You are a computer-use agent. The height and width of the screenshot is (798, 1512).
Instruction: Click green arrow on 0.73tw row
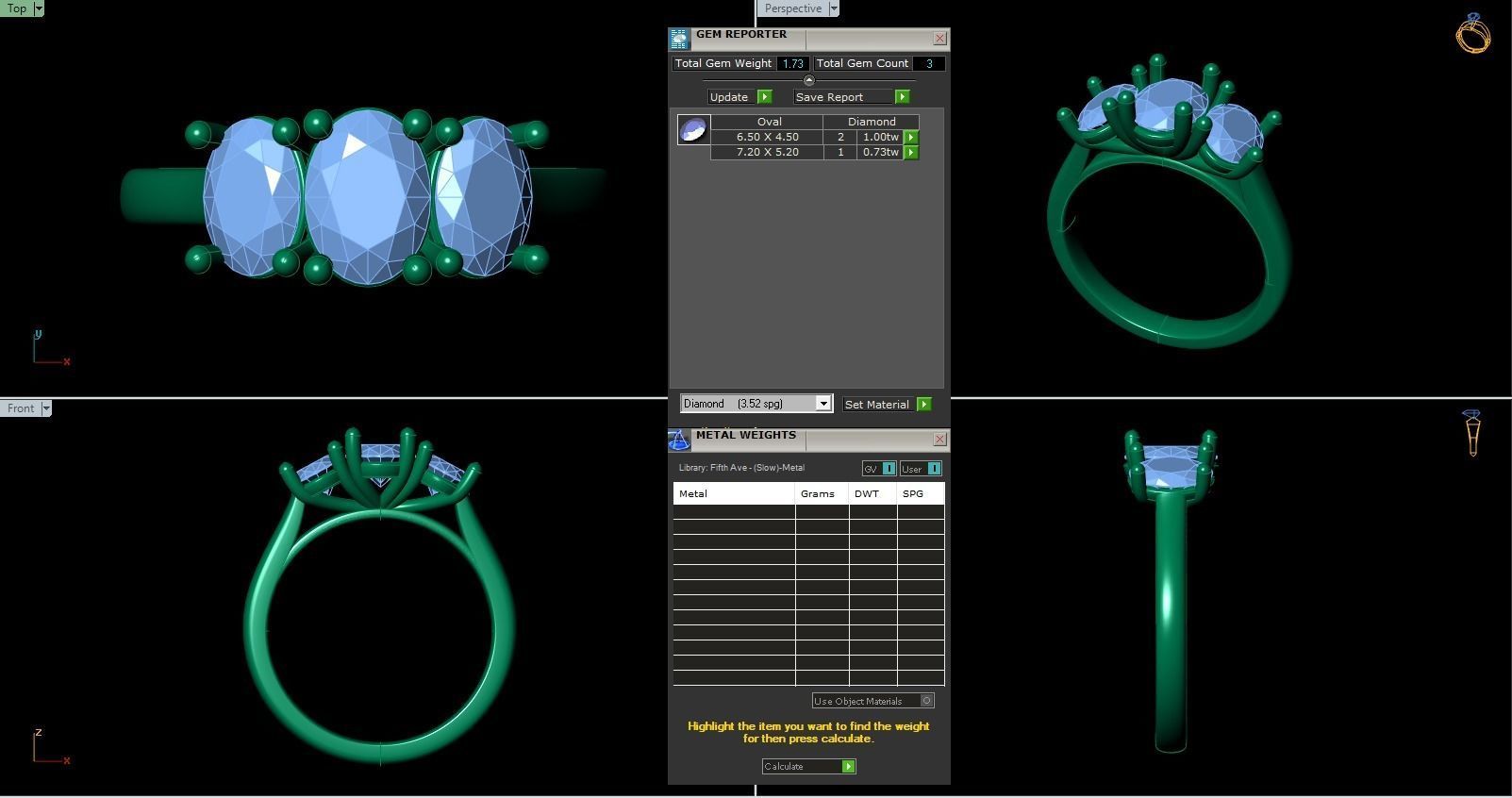point(911,152)
